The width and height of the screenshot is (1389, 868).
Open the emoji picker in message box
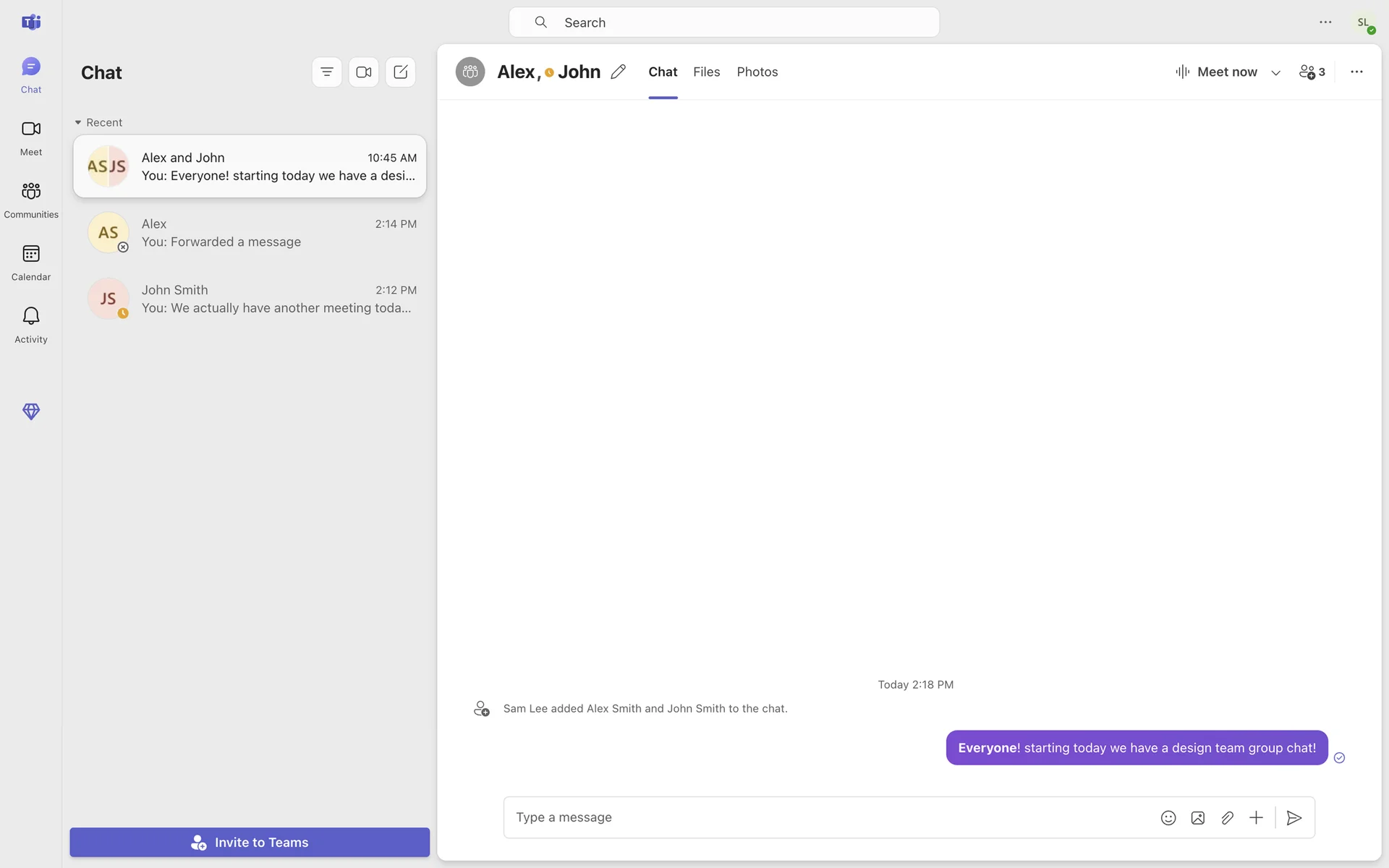point(1168,817)
